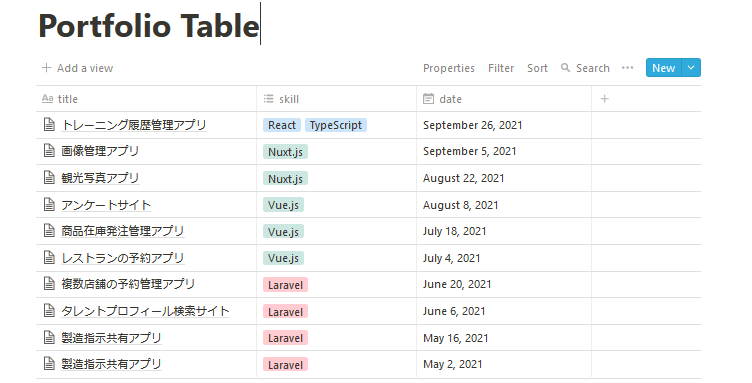This screenshot has width=752, height=383.
Task: Click the TypeScript skill tag
Action: (336, 125)
